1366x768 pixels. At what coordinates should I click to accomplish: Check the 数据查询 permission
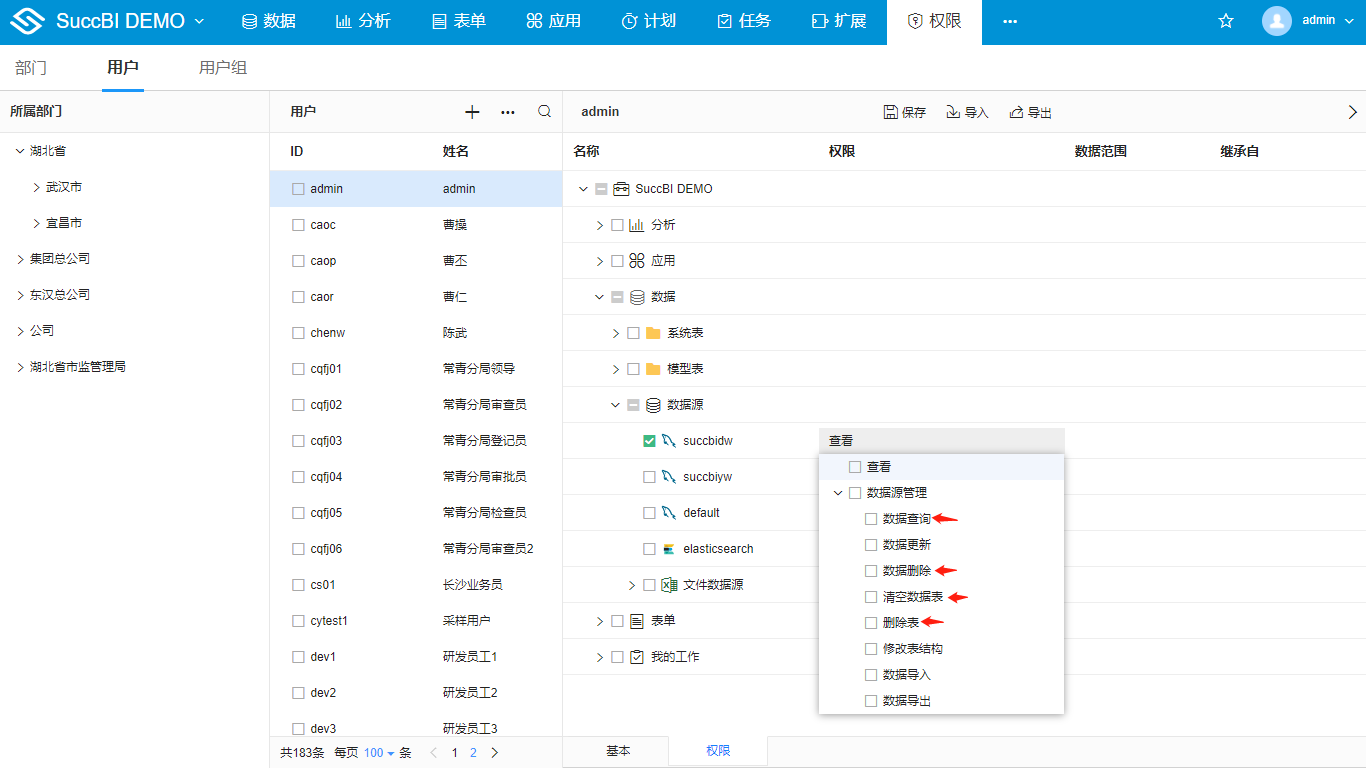point(871,519)
